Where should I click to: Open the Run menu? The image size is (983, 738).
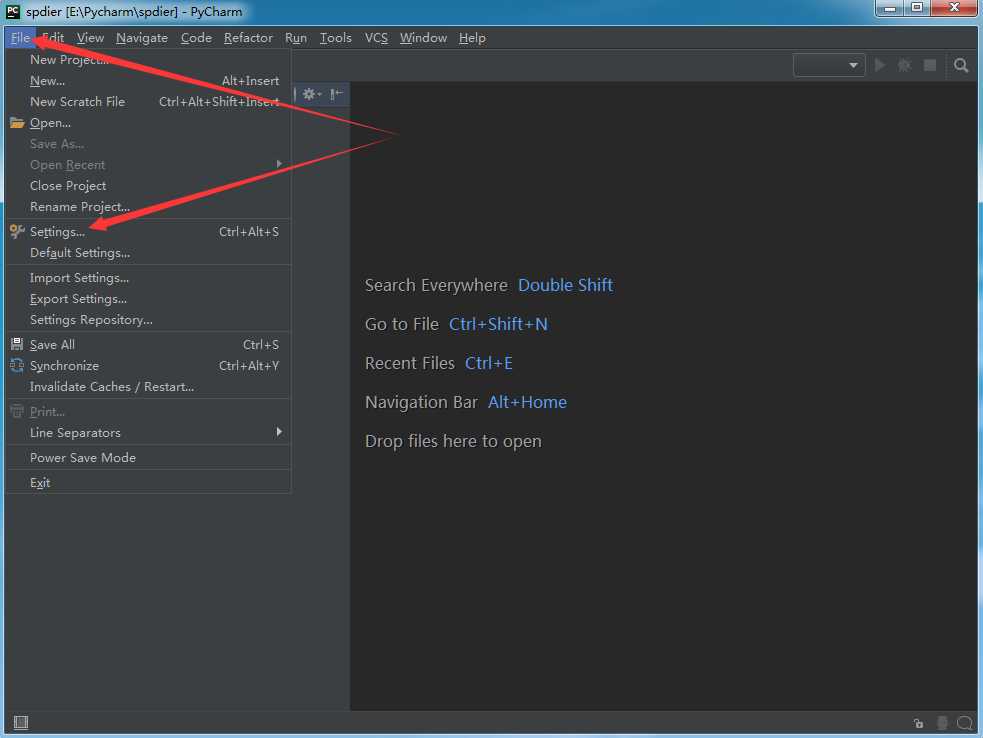(x=296, y=38)
